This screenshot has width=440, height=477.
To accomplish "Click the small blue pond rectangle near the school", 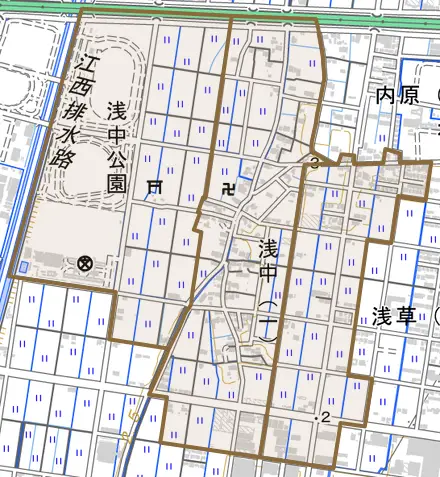I will pos(24,267).
